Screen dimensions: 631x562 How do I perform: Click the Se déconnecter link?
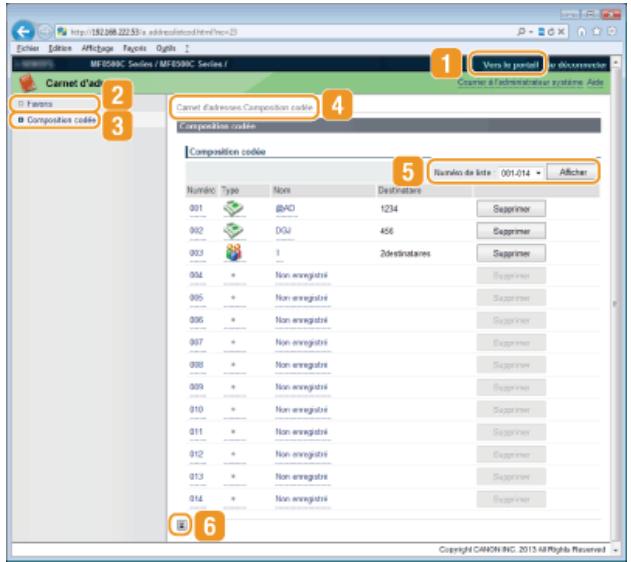click(577, 65)
